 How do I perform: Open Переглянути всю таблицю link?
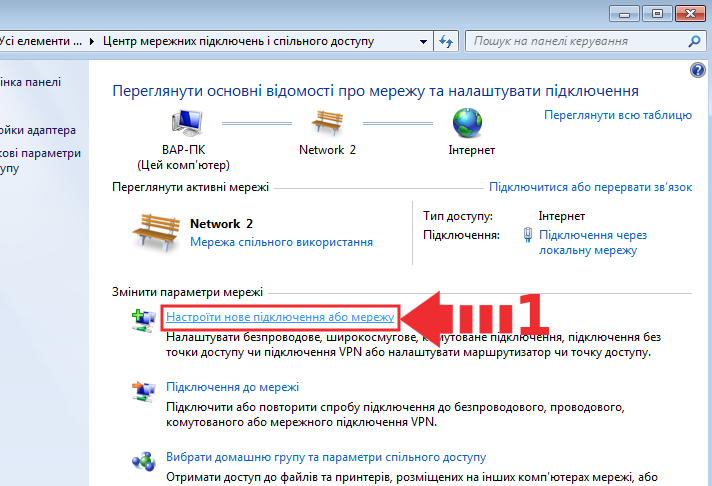point(618,115)
